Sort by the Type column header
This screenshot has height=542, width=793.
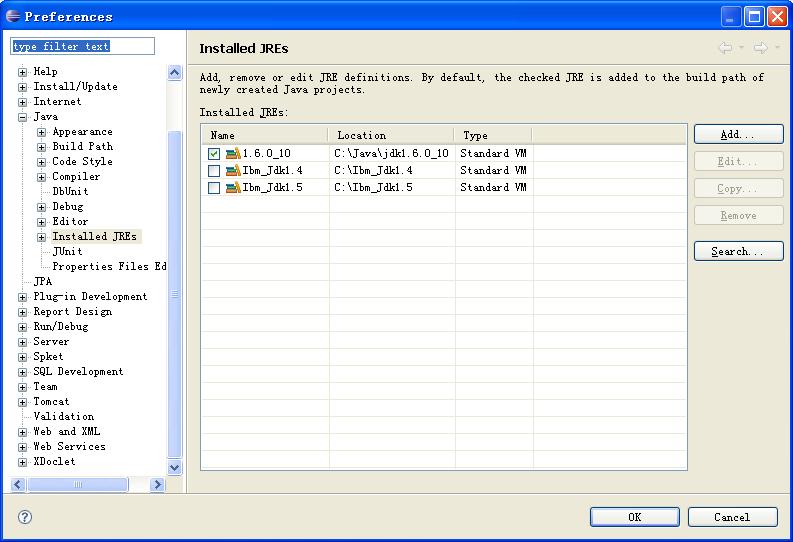(x=494, y=136)
